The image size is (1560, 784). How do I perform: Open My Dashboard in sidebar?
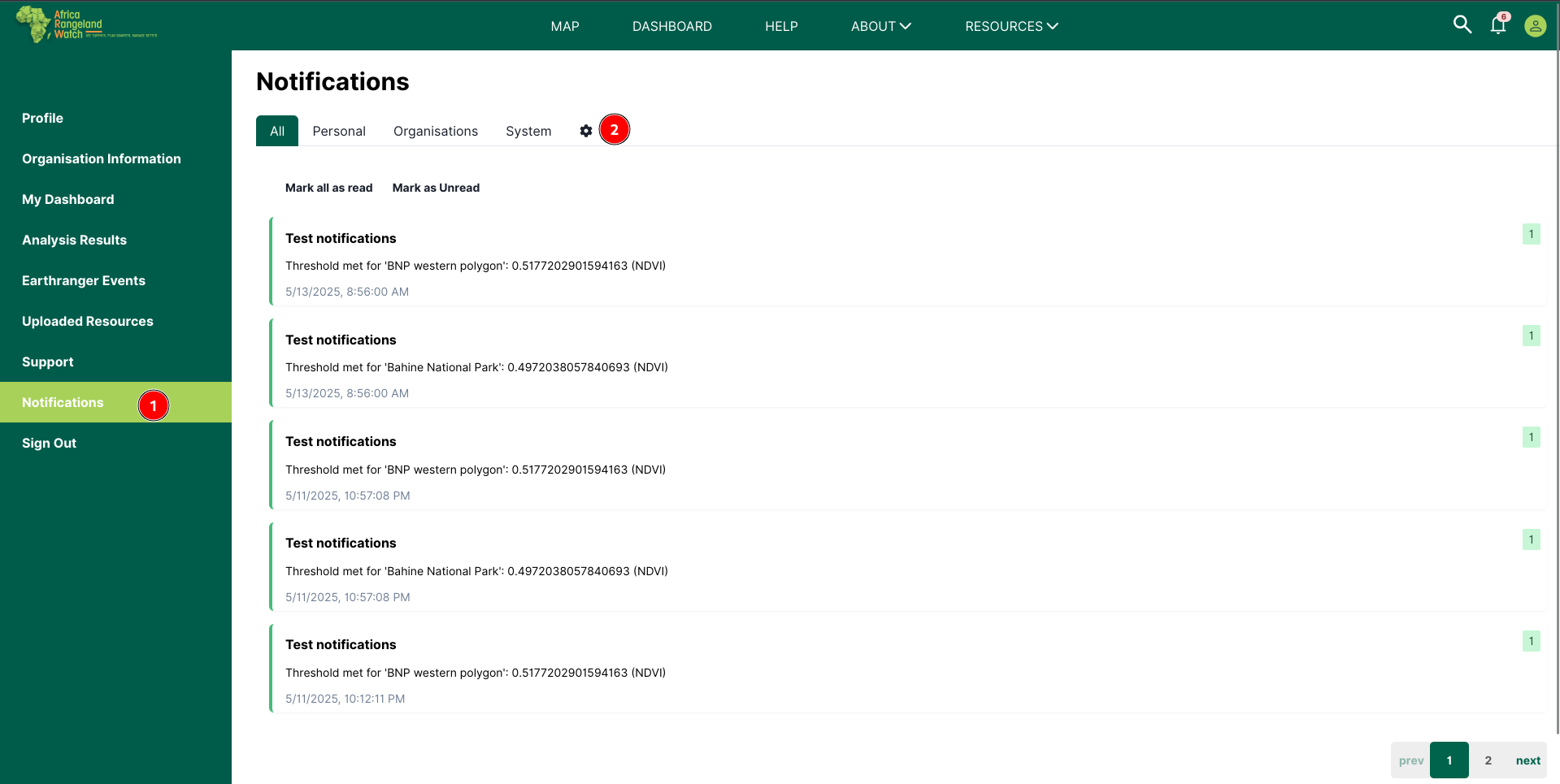(x=115, y=199)
